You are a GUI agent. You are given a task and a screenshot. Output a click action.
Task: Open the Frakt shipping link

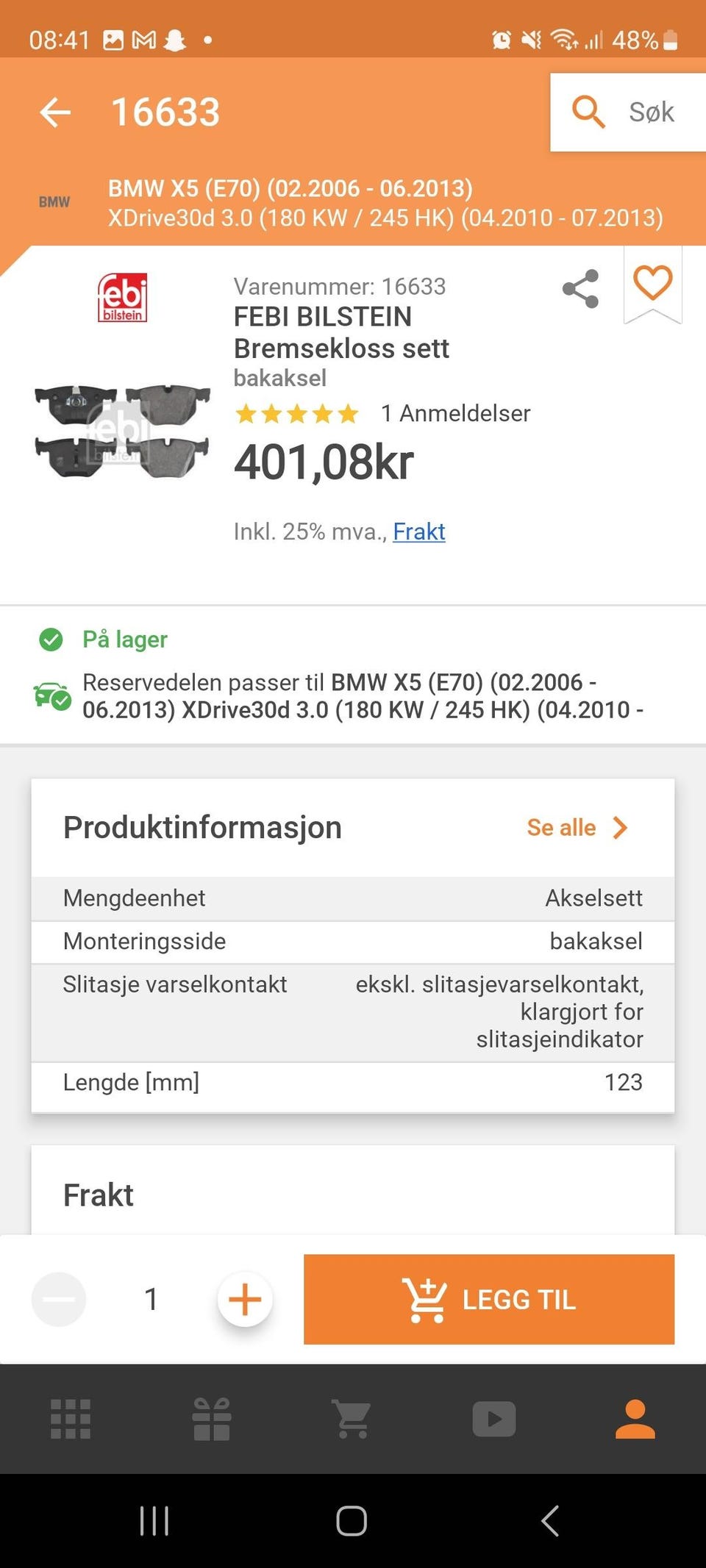(419, 531)
